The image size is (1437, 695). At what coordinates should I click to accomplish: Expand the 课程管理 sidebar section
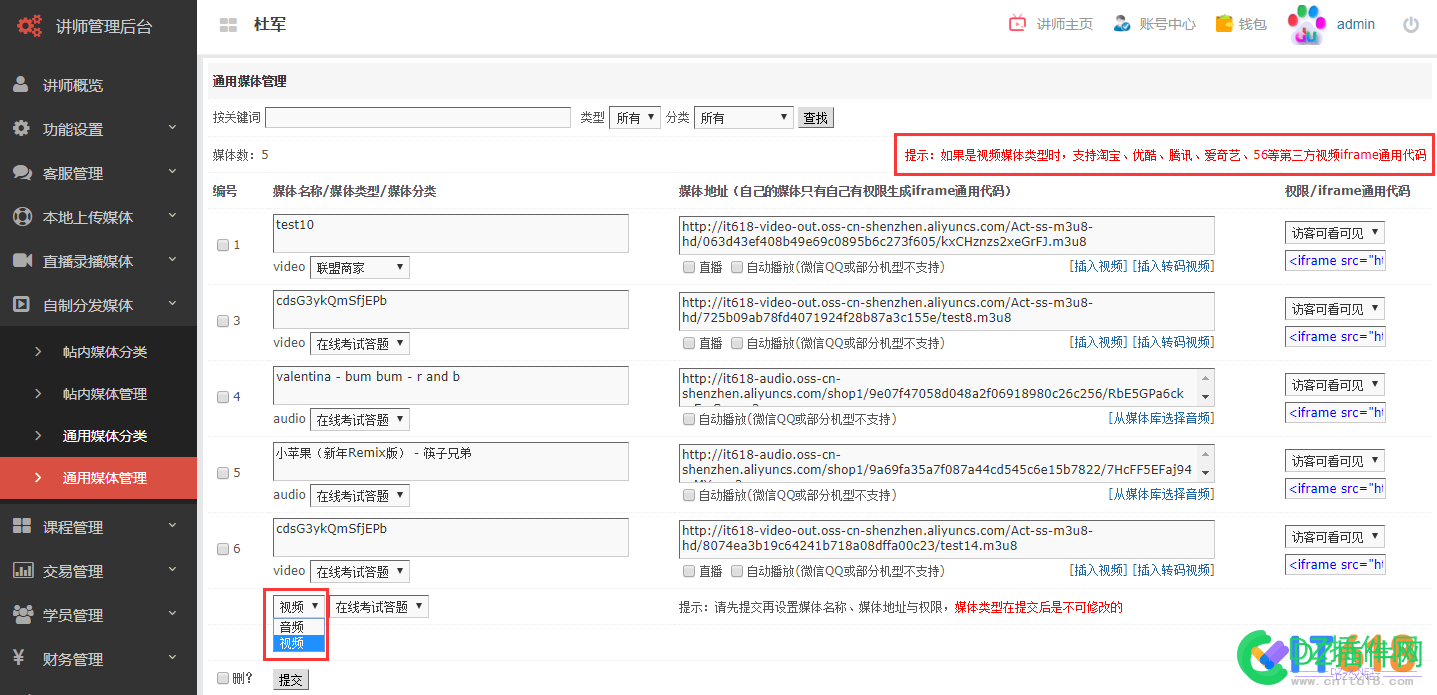pyautogui.click(x=80, y=526)
